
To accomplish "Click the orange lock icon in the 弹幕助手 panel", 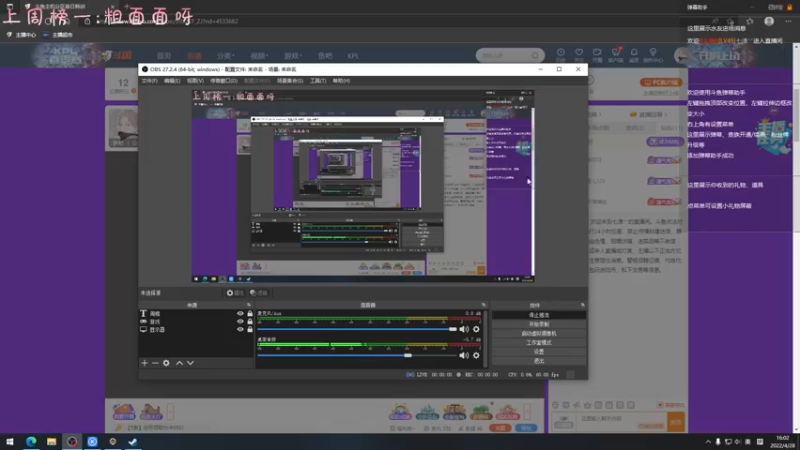I will click(790, 7).
